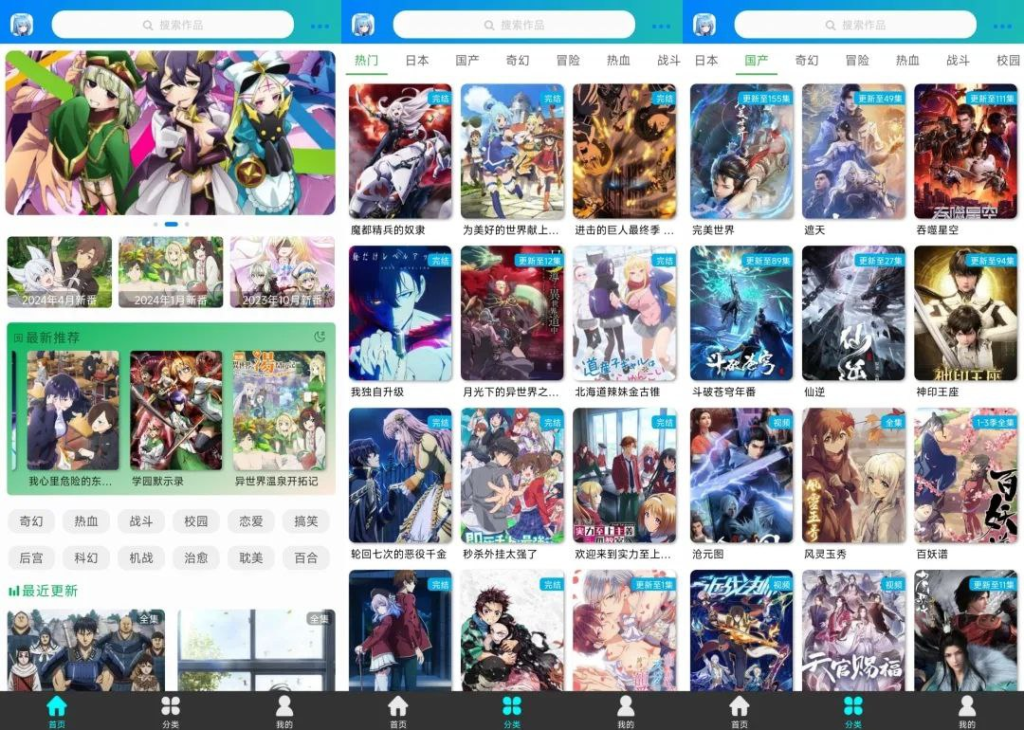Focus the 搜索作品 search box on the 热门 screen

pyautogui.click(x=514, y=25)
